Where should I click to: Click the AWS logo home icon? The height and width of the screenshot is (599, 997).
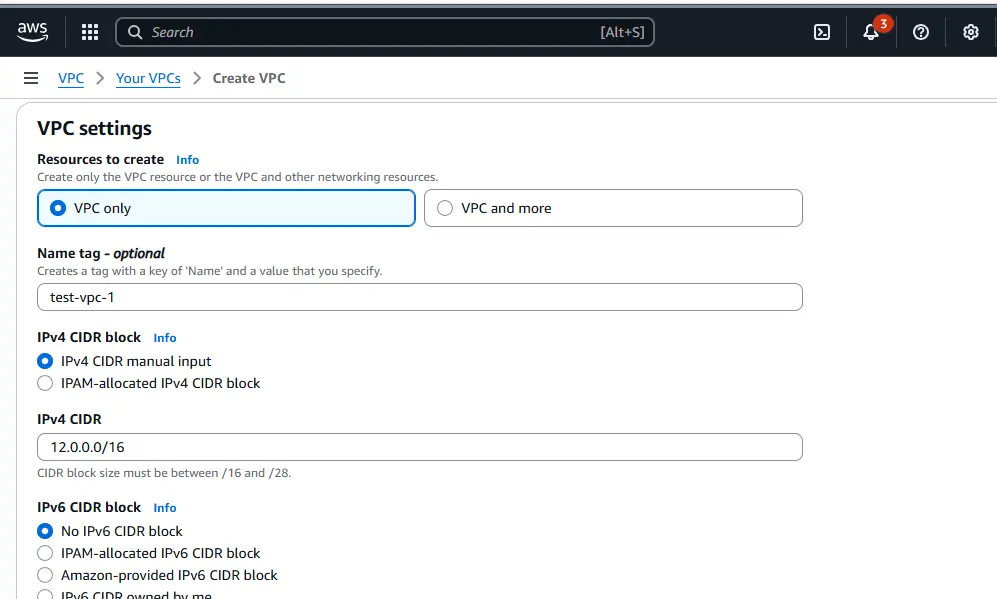(x=32, y=31)
